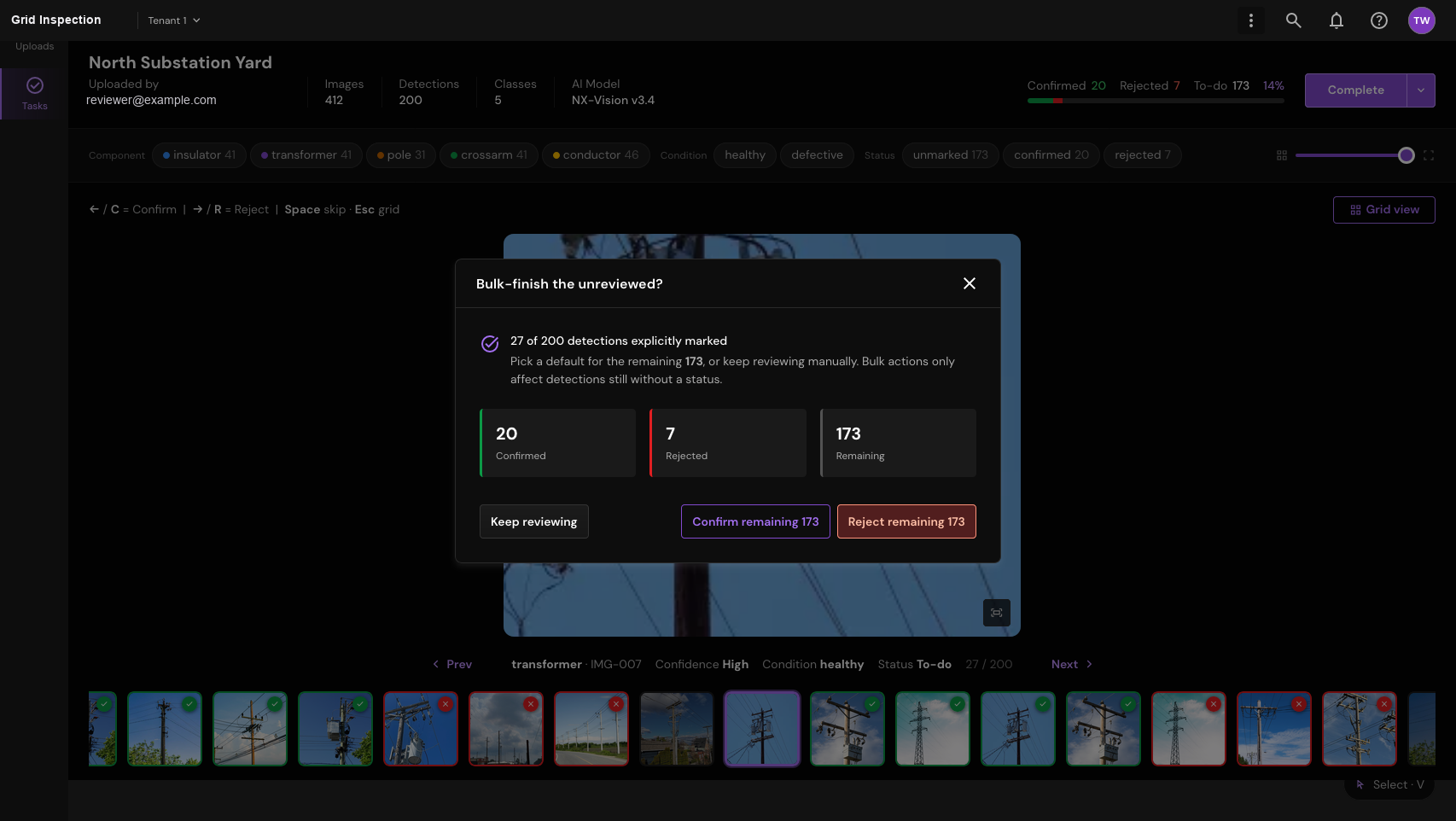Filter by unmarked 173 status

pos(951,155)
